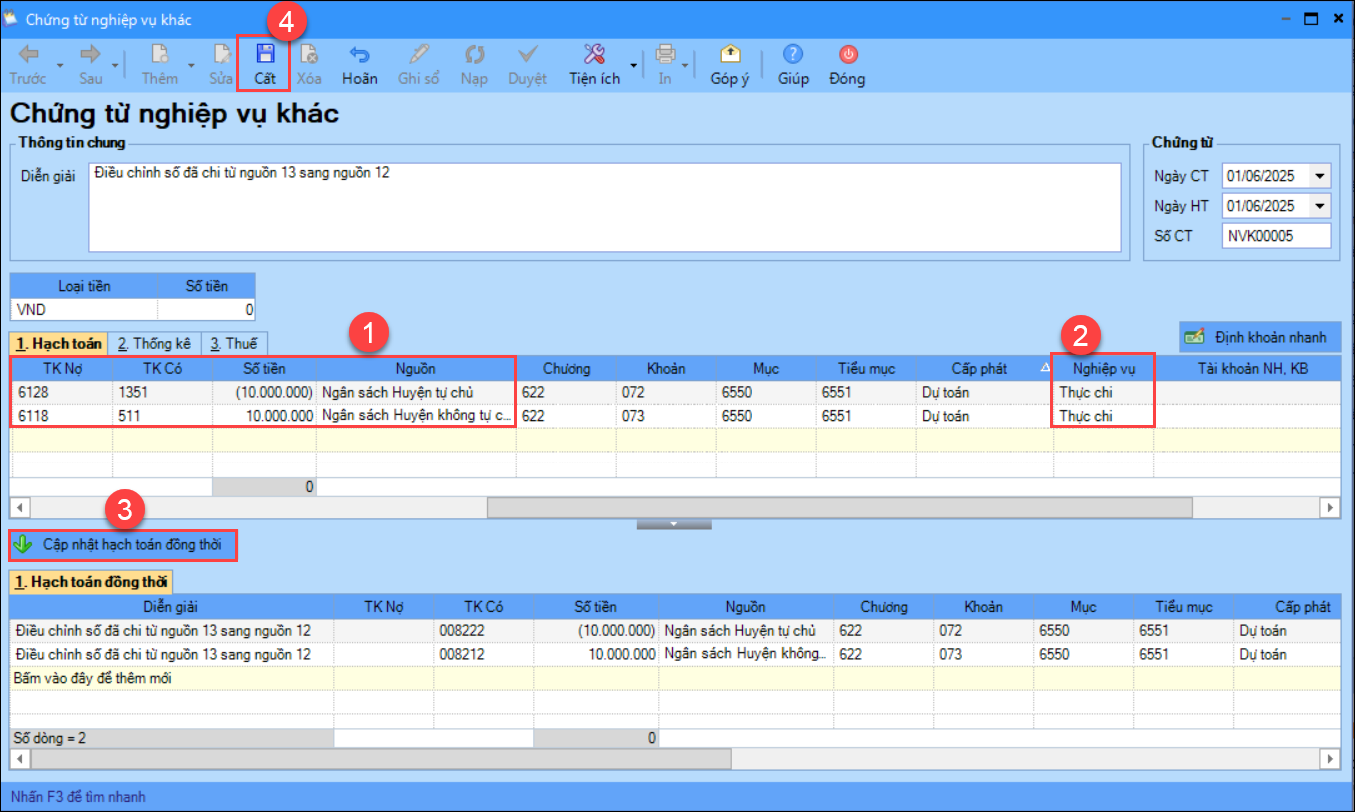
Task: Click the panel collapse arrow between grids
Action: coord(674,523)
